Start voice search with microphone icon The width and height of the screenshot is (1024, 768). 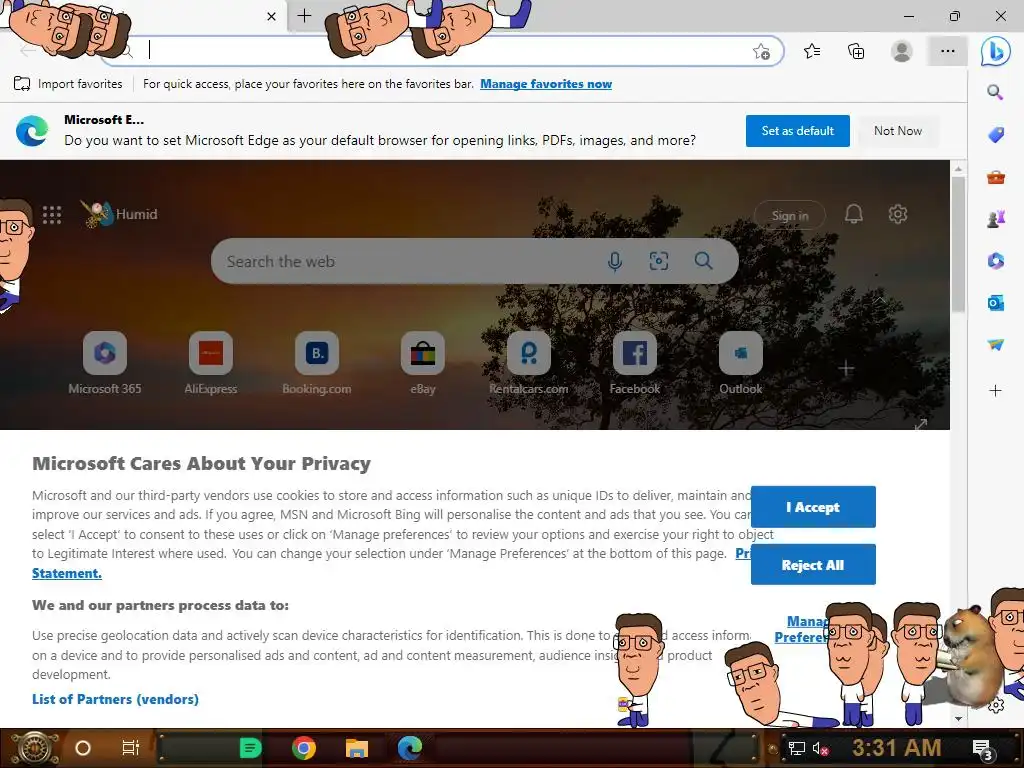click(615, 261)
